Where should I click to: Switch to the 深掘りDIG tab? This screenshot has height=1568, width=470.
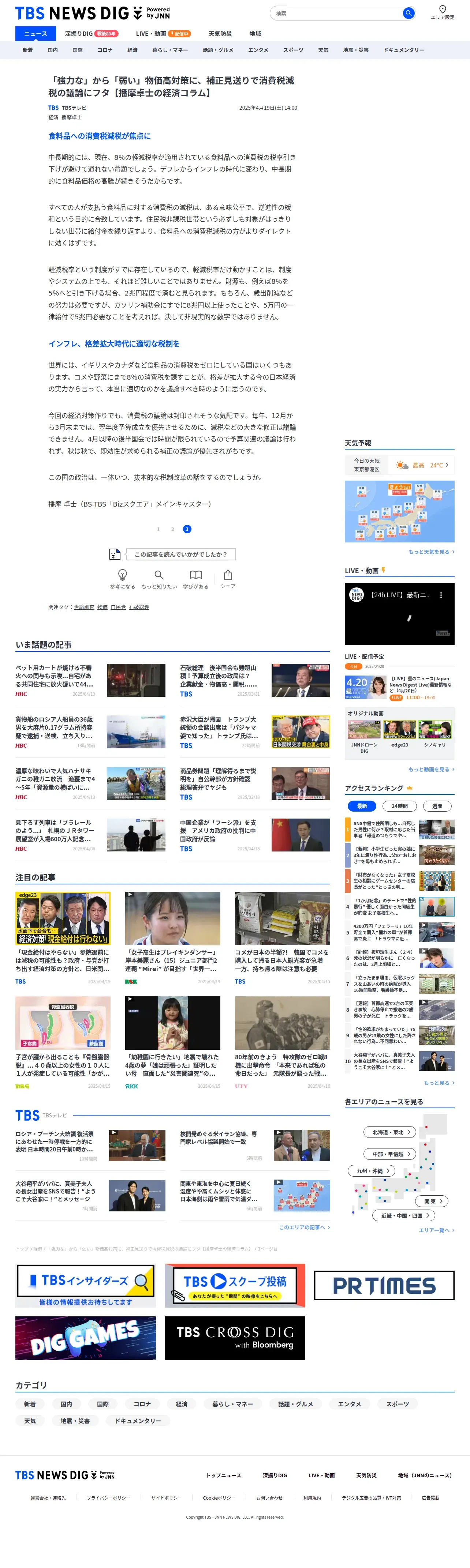click(x=91, y=34)
